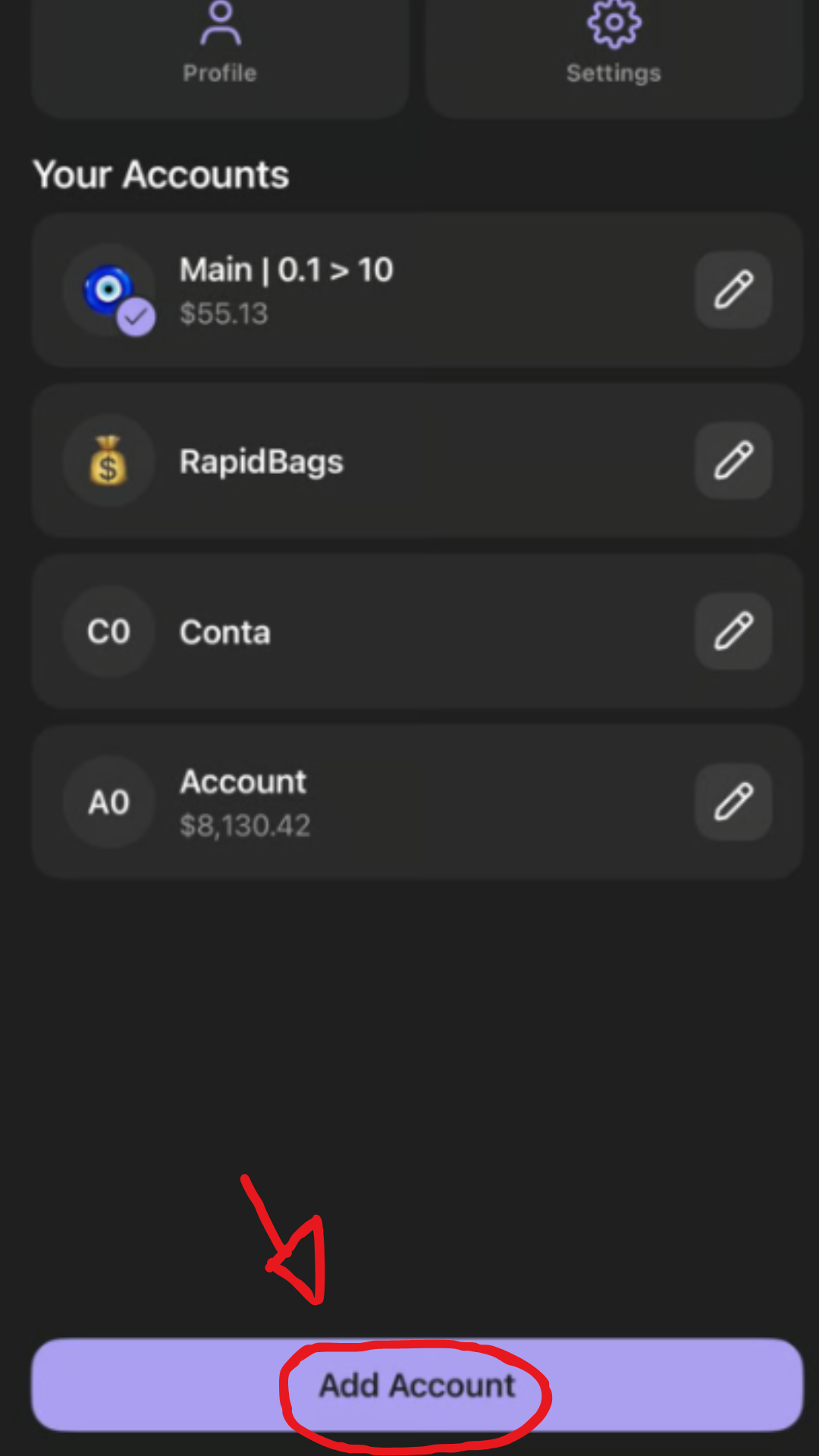Click the pencil icon beside RapidBags

point(733,460)
